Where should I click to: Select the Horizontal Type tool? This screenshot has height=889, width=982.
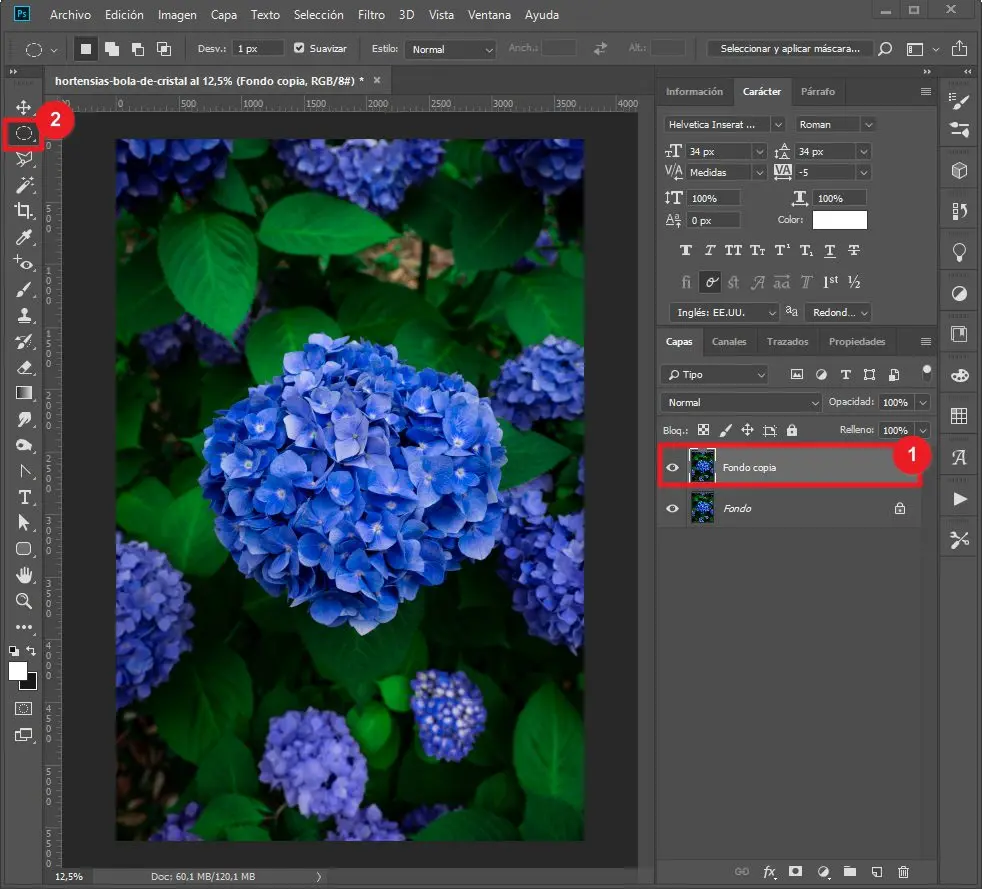[24, 497]
